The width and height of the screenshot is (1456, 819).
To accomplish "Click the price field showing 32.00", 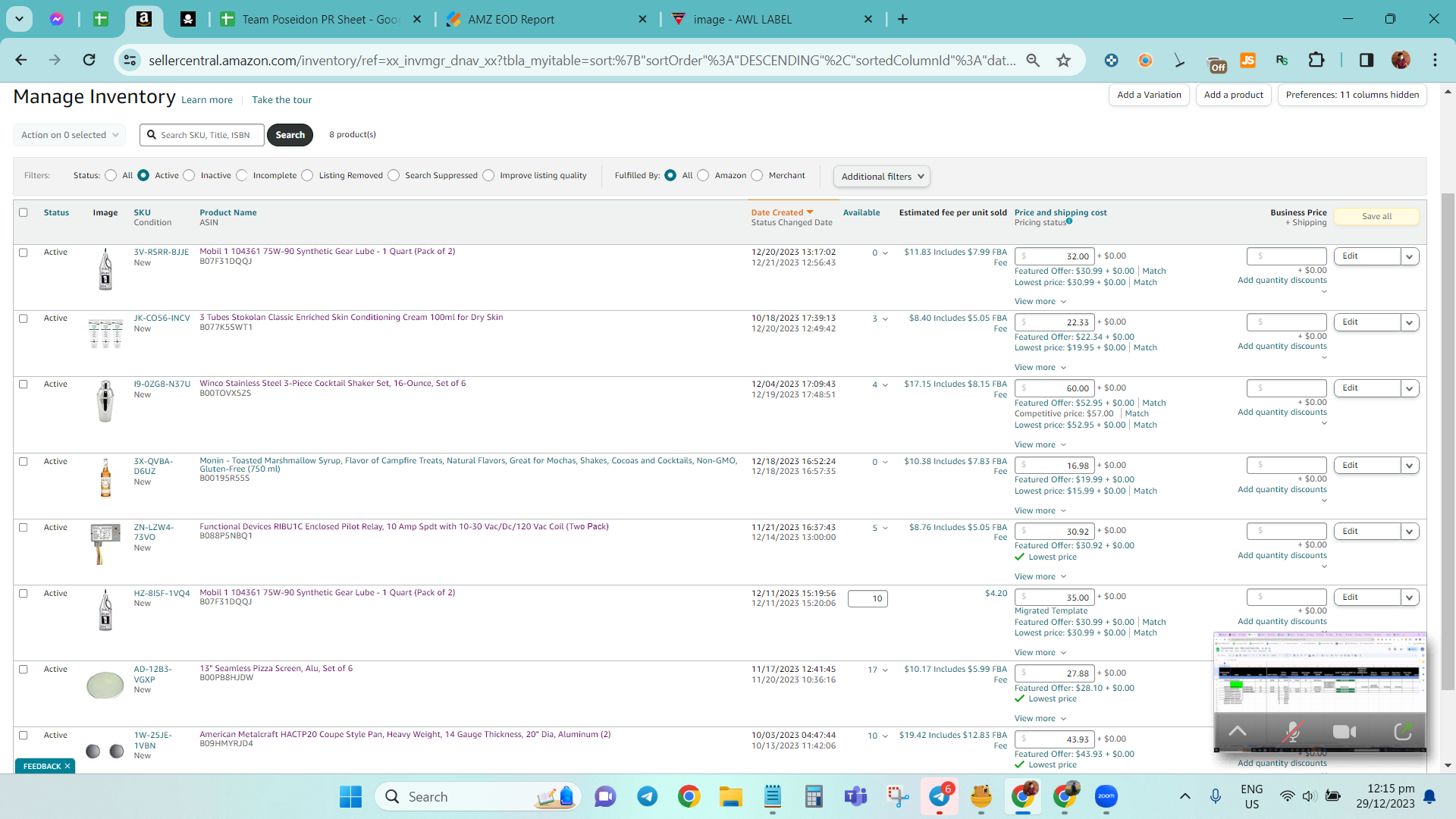I will point(1054,256).
